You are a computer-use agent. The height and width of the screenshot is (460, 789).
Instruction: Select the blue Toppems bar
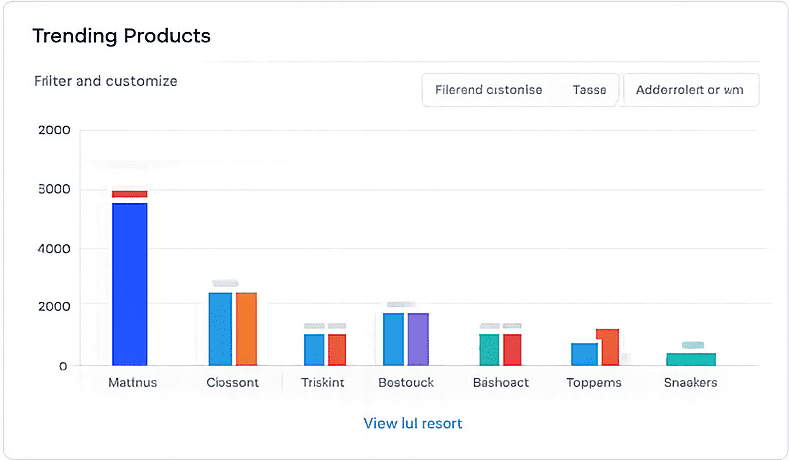584,354
